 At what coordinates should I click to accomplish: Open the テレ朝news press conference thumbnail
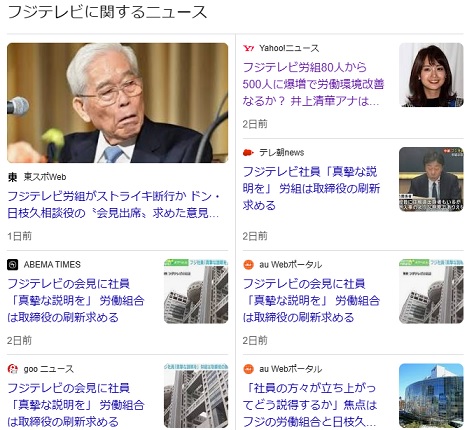(x=431, y=179)
